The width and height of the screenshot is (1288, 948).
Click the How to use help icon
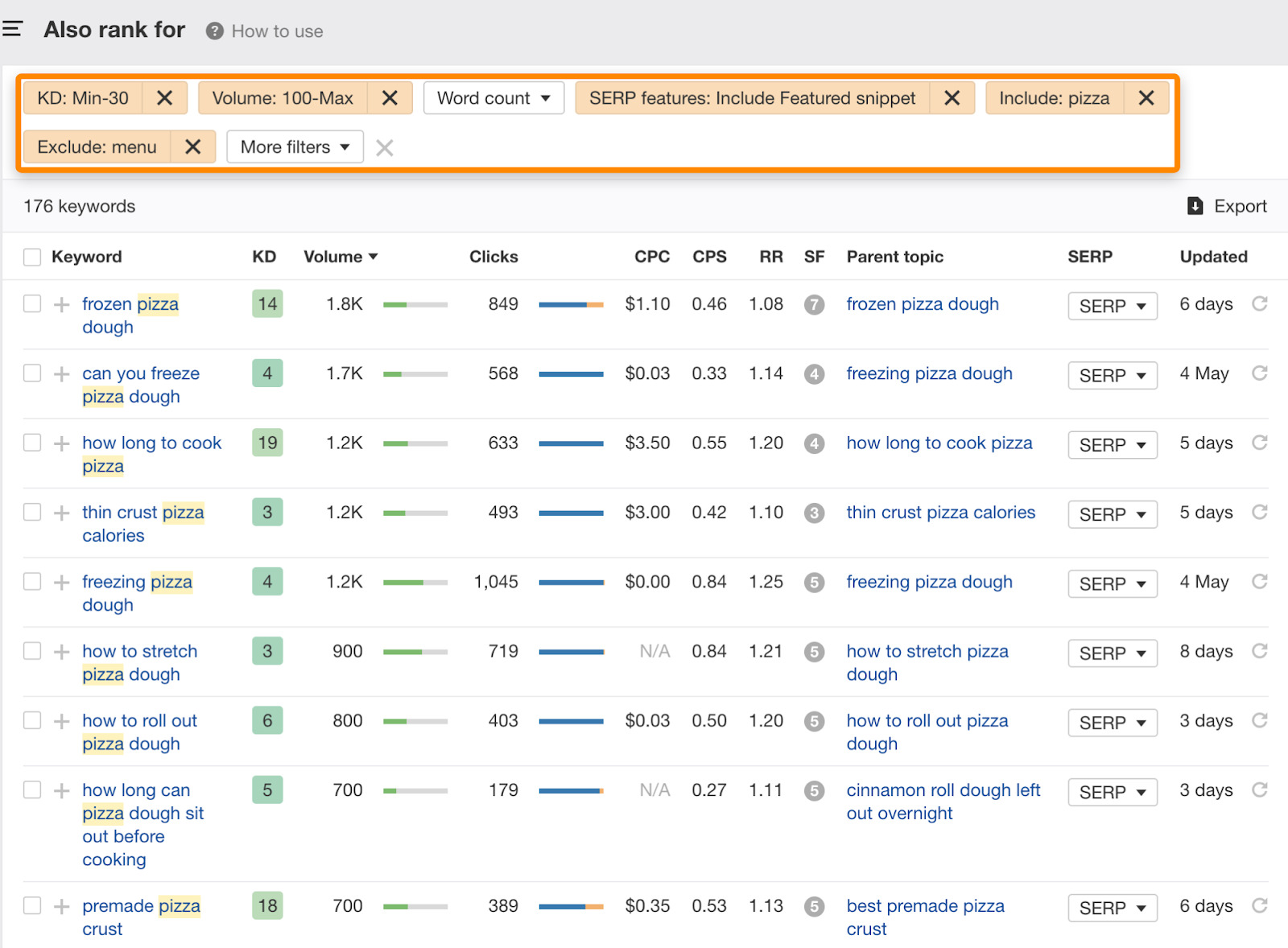pyautogui.click(x=214, y=31)
